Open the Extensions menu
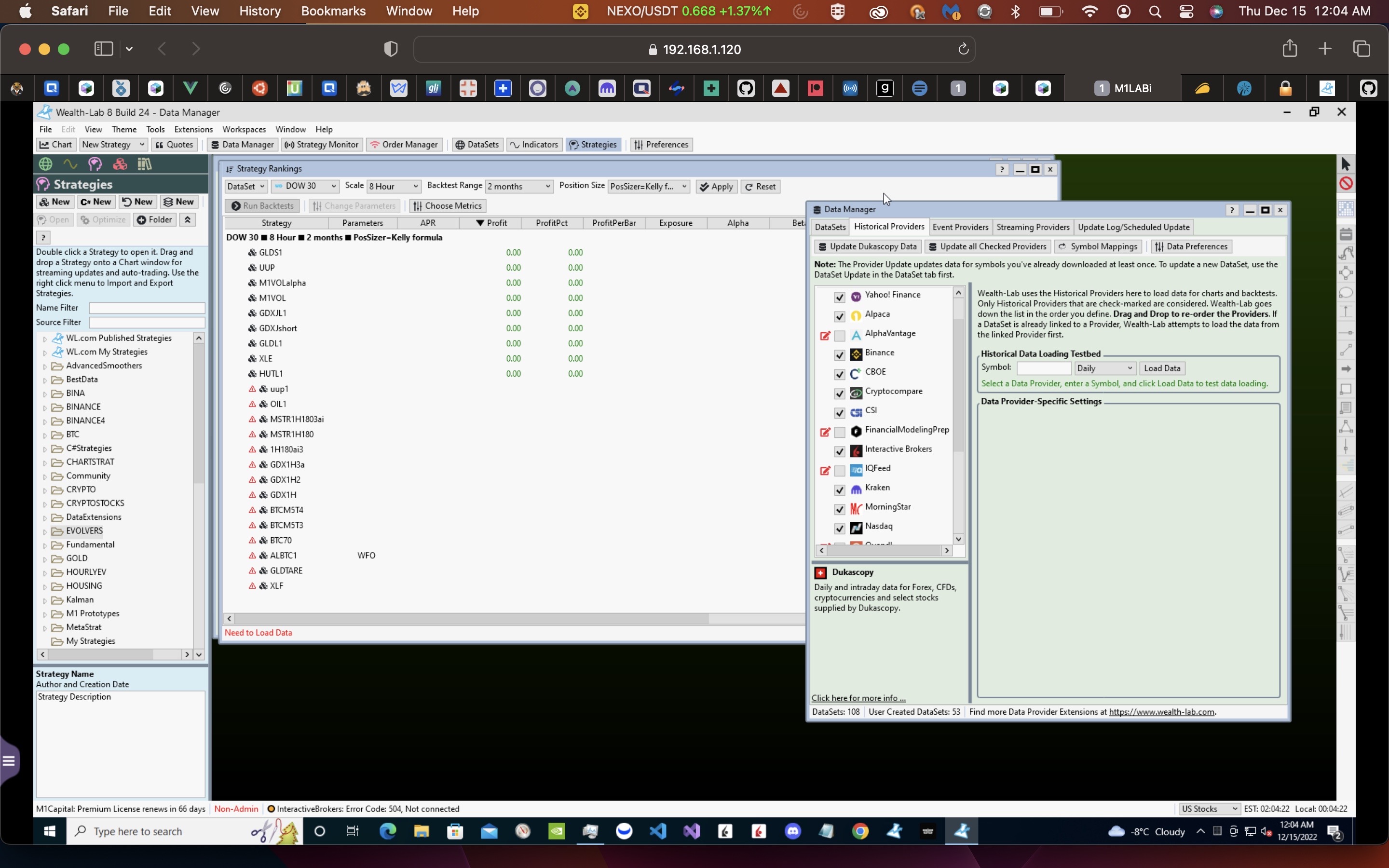The width and height of the screenshot is (1389, 868). [193, 129]
